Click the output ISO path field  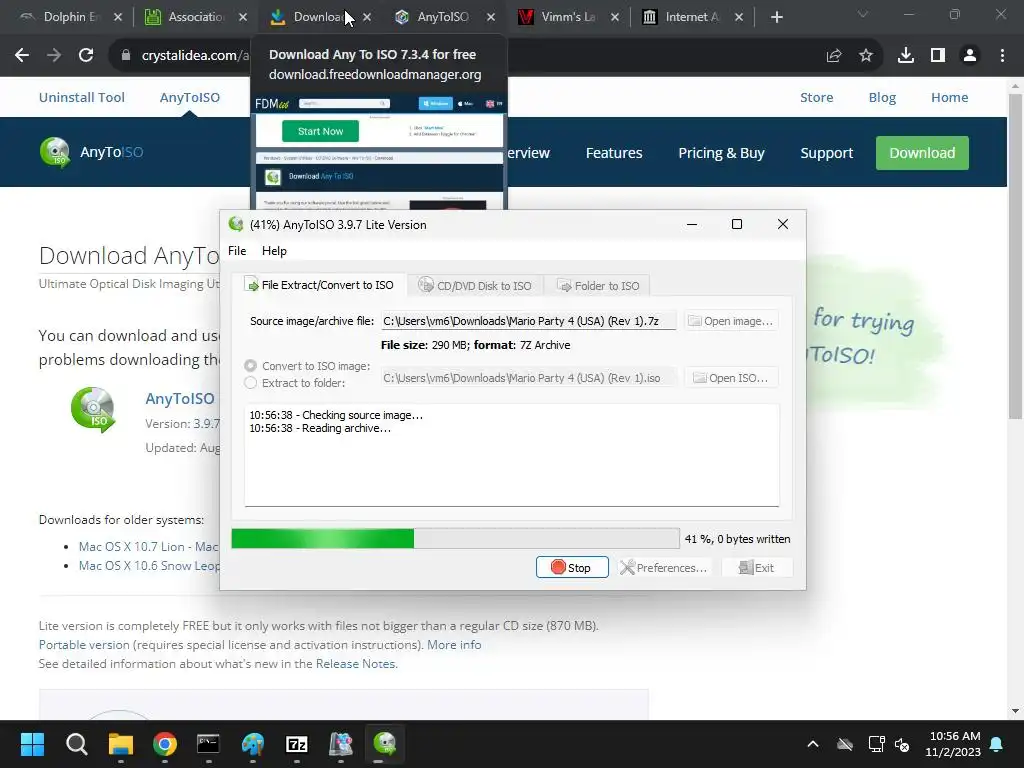coord(528,377)
